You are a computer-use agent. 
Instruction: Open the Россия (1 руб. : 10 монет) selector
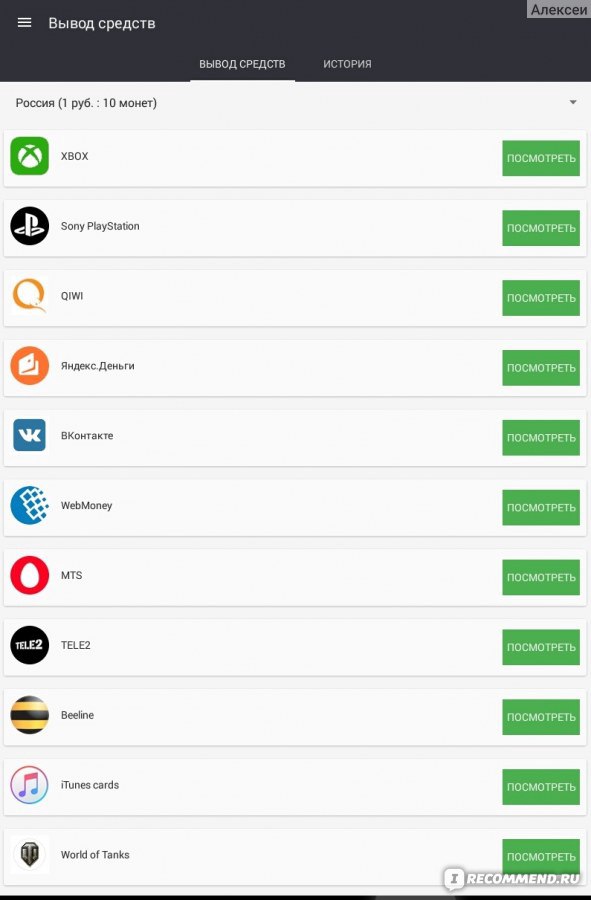[296, 103]
